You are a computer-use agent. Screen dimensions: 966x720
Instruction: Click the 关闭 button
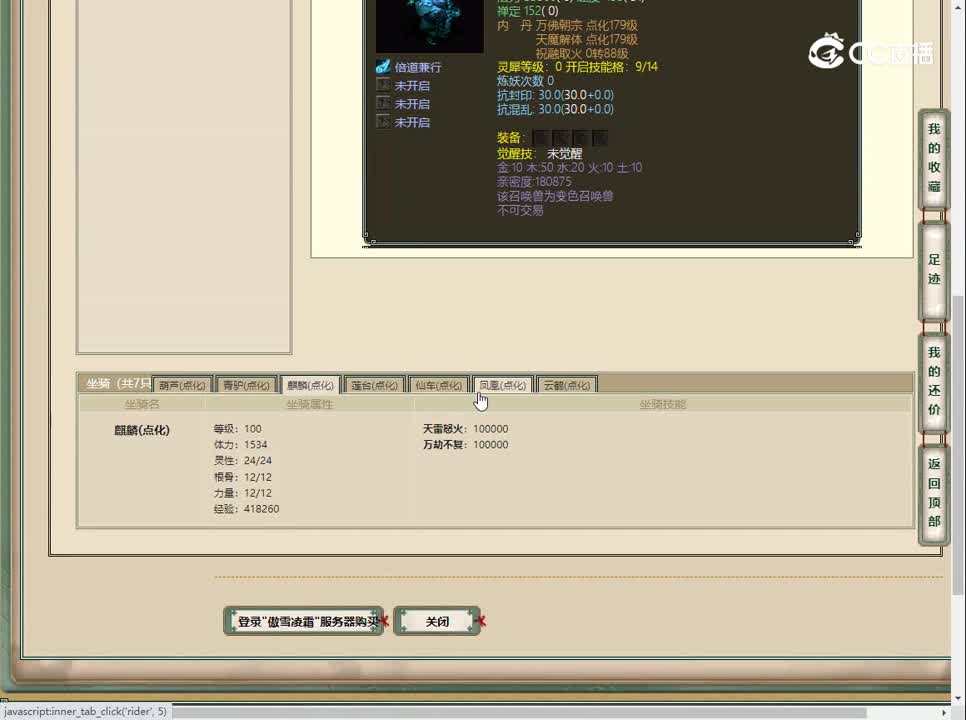437,621
